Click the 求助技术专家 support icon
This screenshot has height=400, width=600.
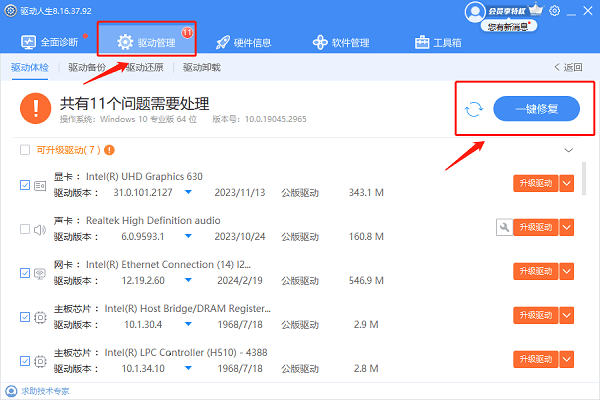pos(9,390)
